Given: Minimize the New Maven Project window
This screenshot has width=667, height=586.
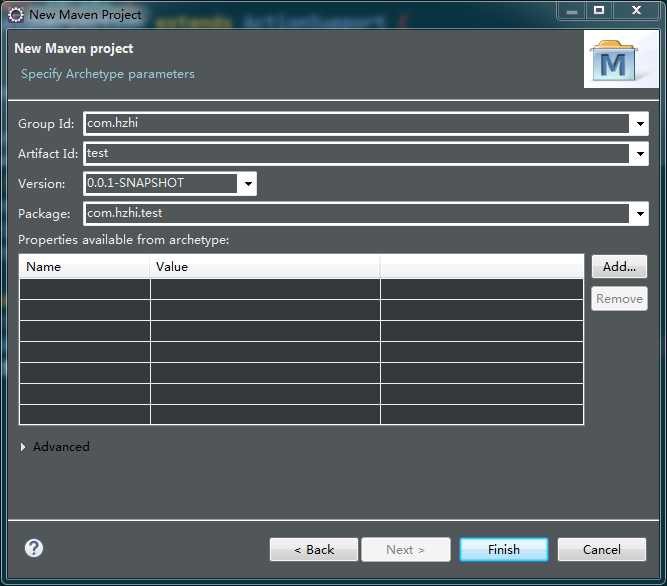Looking at the screenshot, I should (572, 11).
